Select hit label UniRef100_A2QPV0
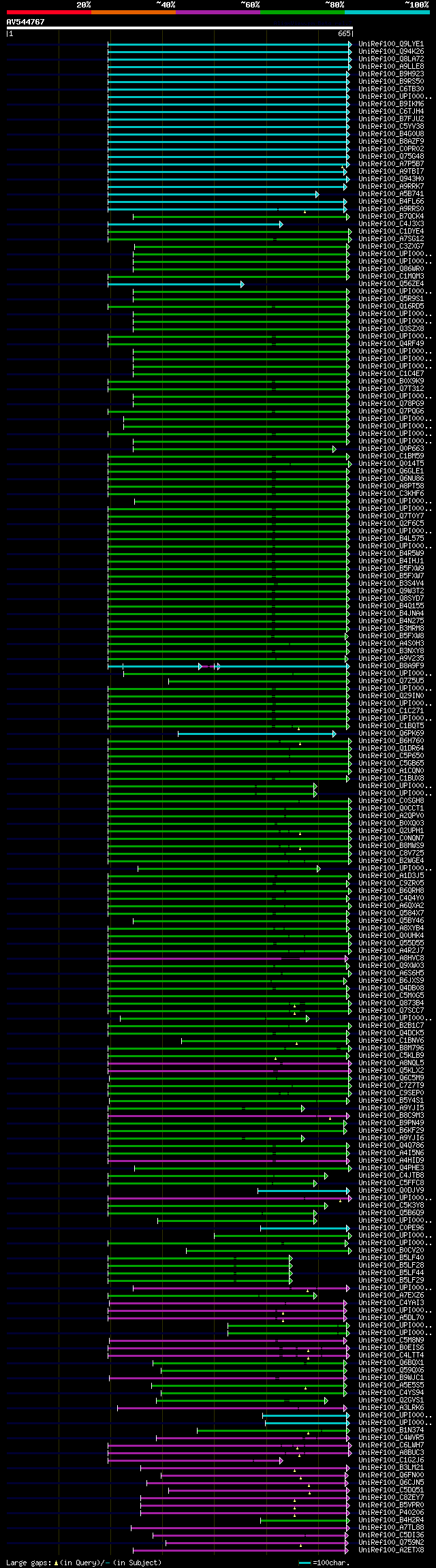This screenshot has height=1568, width=436. tap(391, 816)
